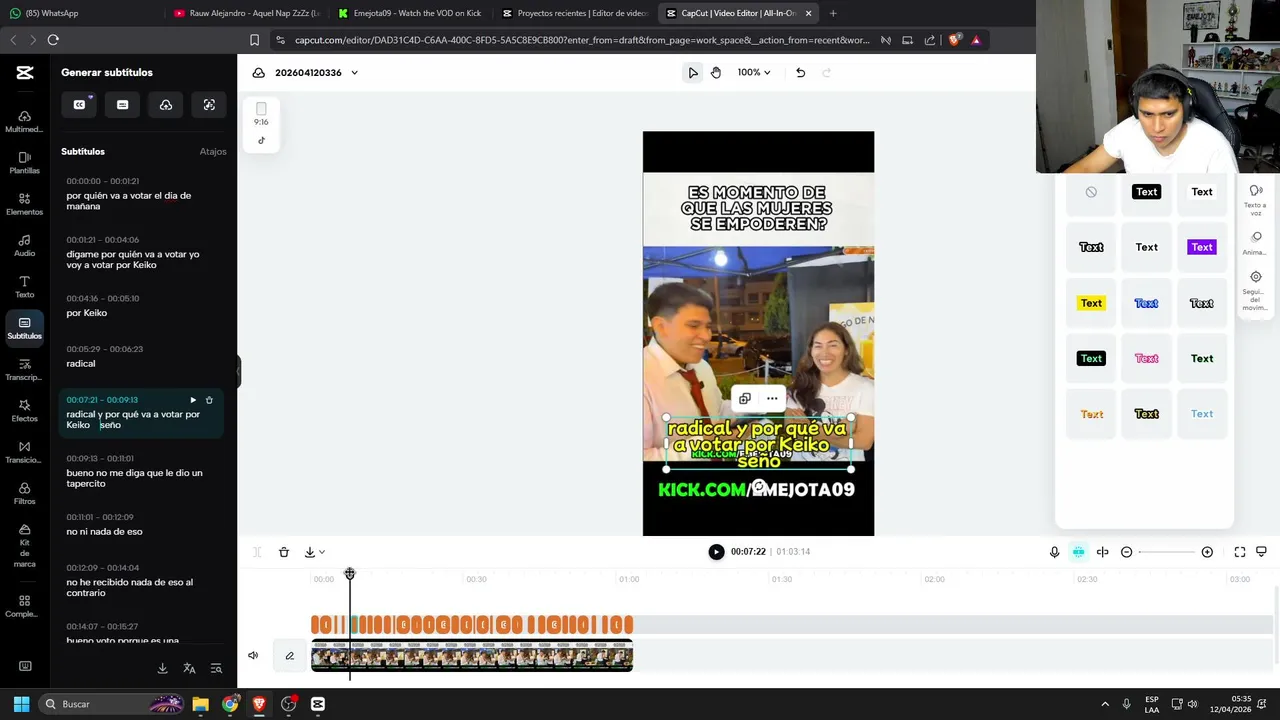Image resolution: width=1280 pixels, height=720 pixels.
Task: Open keyboard shortcuts icon at sidebar bottom
Action: tap(25, 666)
